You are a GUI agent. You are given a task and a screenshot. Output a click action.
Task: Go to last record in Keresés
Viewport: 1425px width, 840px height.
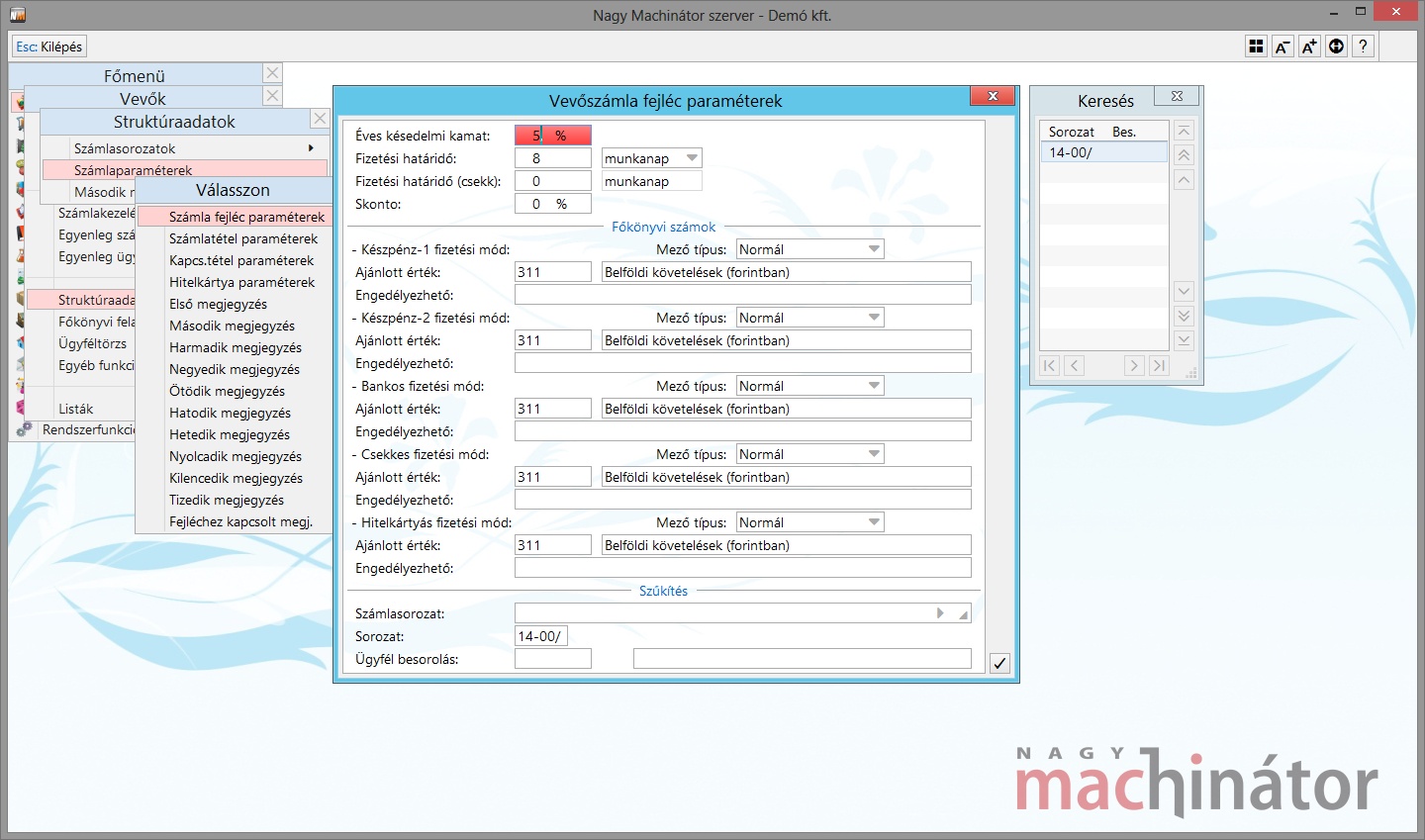coord(1158,365)
